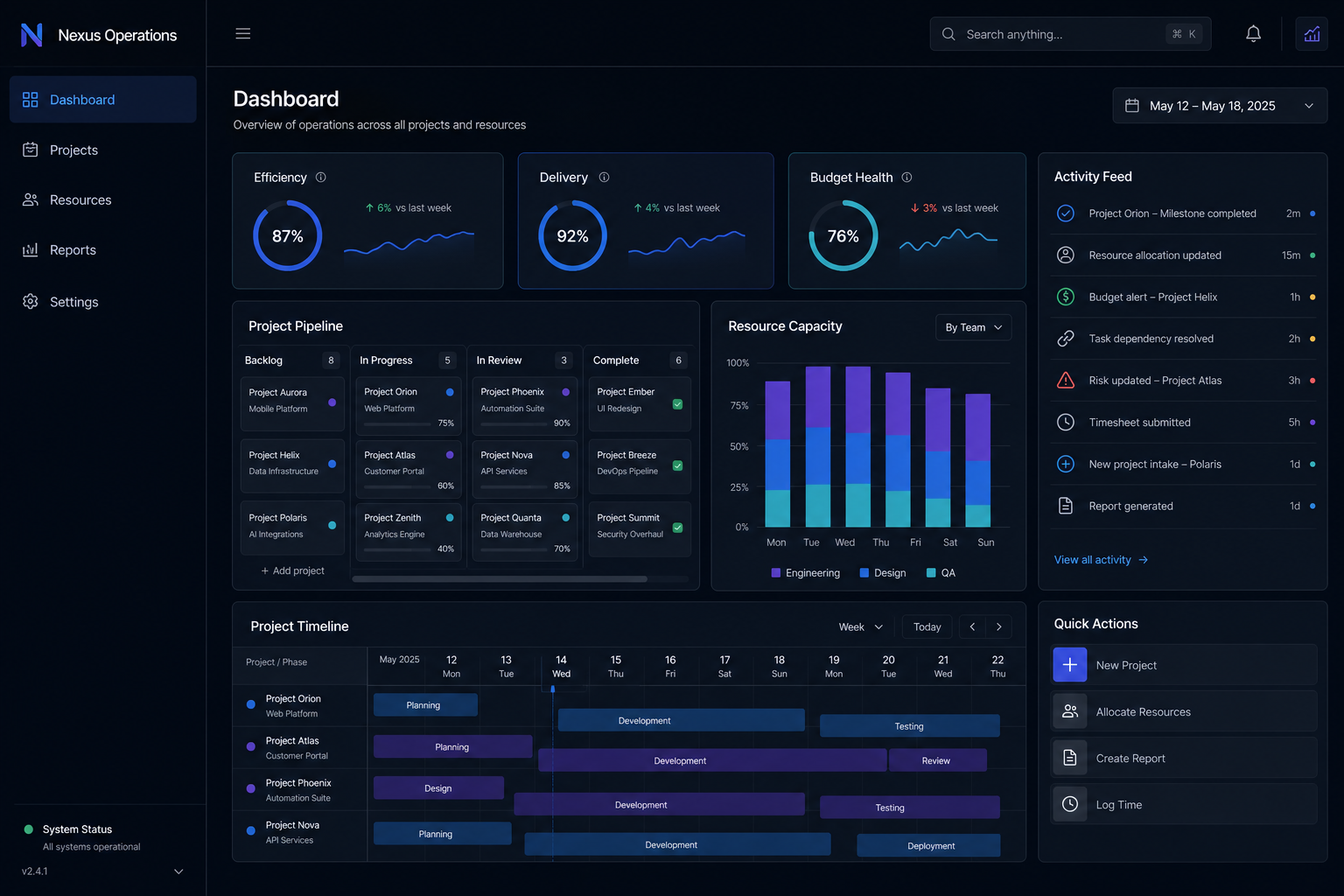Toggle Project Summit complete checkbox
The image size is (1344, 896).
(677, 528)
